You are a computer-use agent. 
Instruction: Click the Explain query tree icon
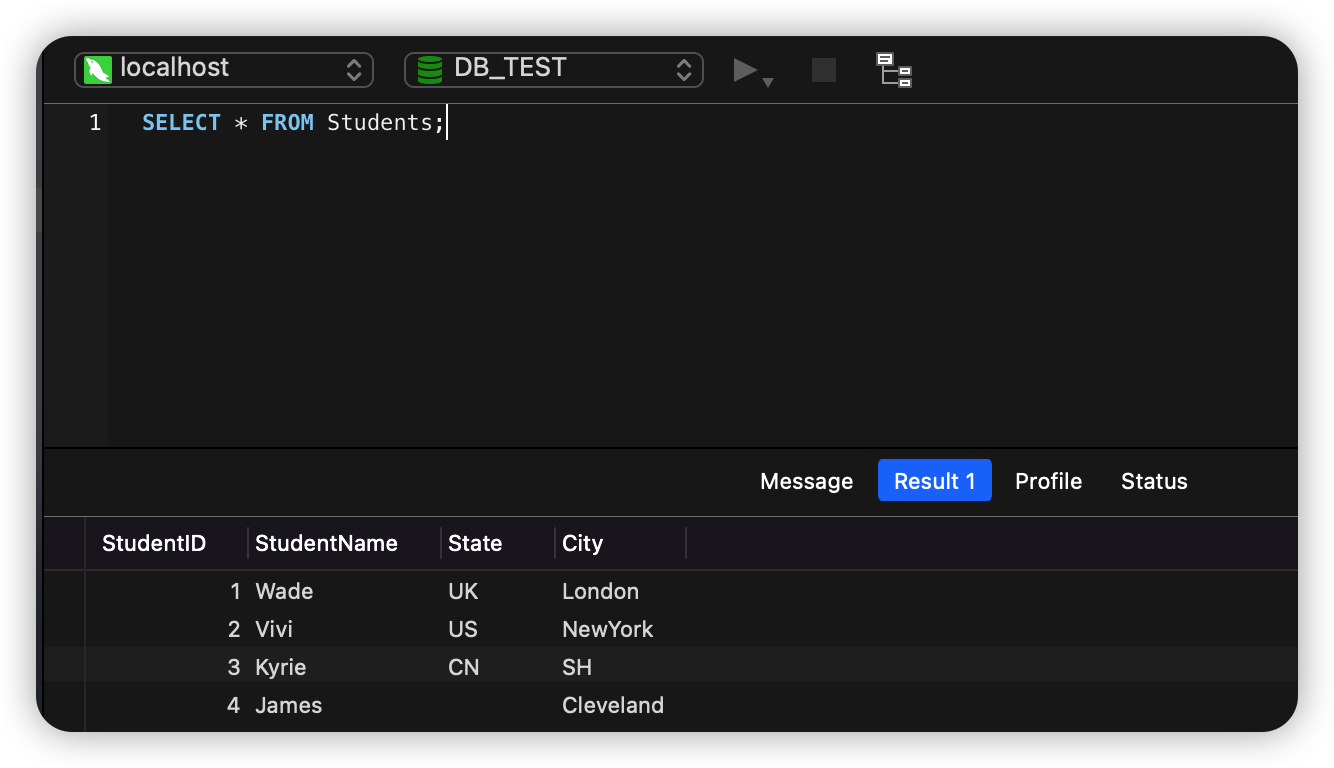(x=894, y=70)
